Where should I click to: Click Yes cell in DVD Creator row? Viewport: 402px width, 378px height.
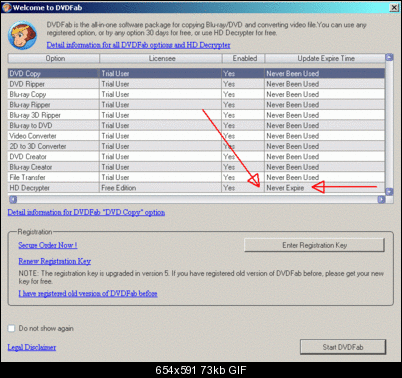coord(243,156)
